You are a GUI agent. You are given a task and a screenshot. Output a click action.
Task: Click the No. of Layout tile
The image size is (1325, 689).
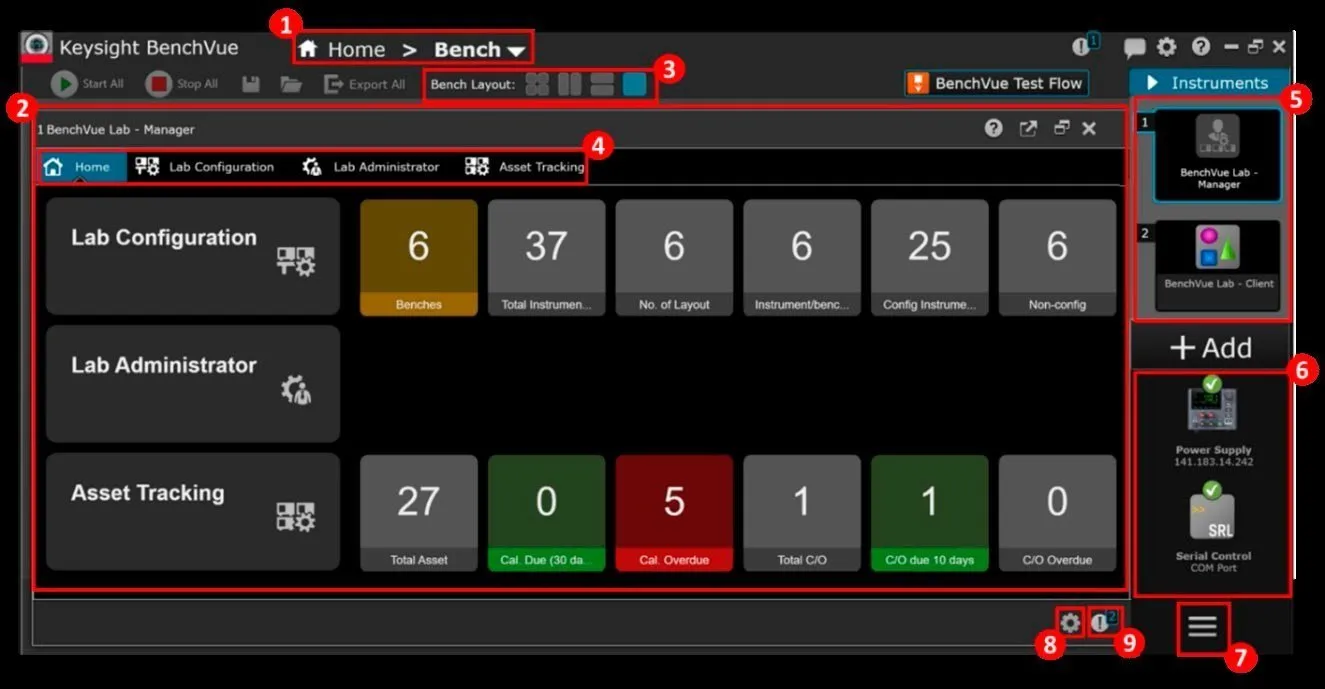tap(674, 258)
